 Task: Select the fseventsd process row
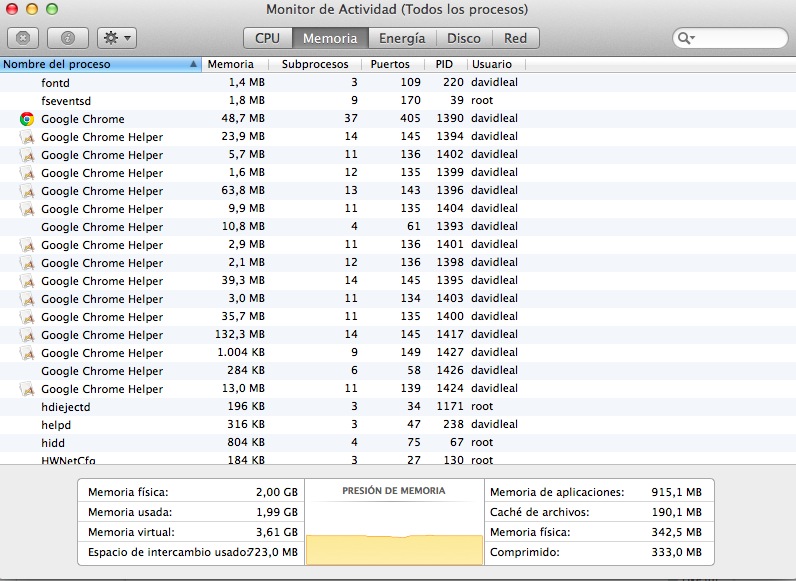pos(398,101)
